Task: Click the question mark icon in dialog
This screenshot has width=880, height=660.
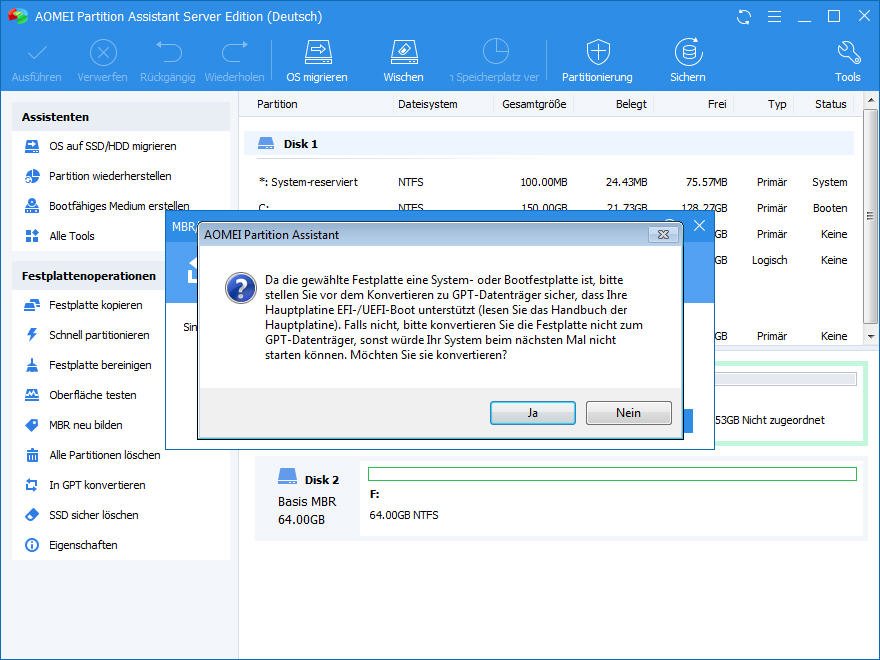Action: pyautogui.click(x=241, y=288)
